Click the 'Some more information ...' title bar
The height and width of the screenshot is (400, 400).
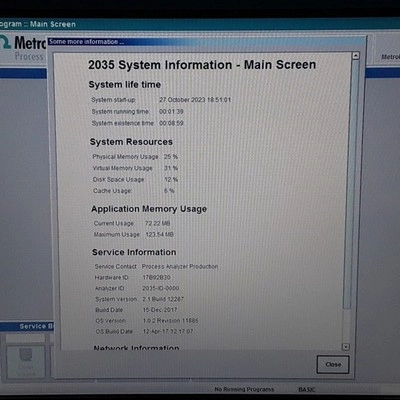click(x=206, y=42)
